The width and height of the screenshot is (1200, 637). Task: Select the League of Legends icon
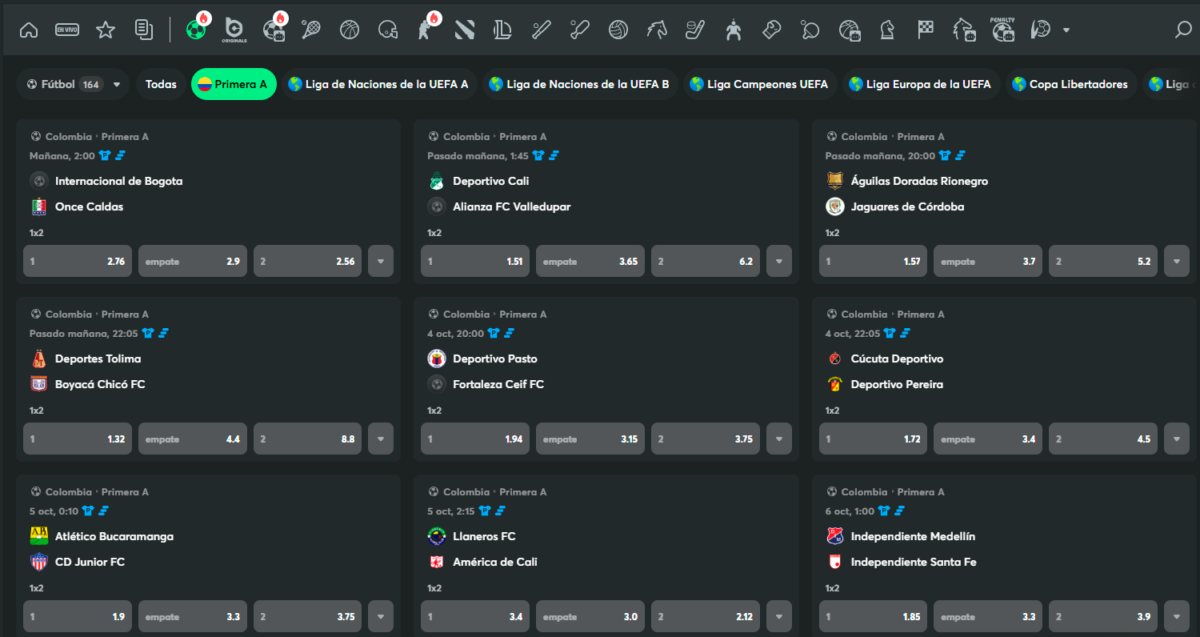coord(502,30)
